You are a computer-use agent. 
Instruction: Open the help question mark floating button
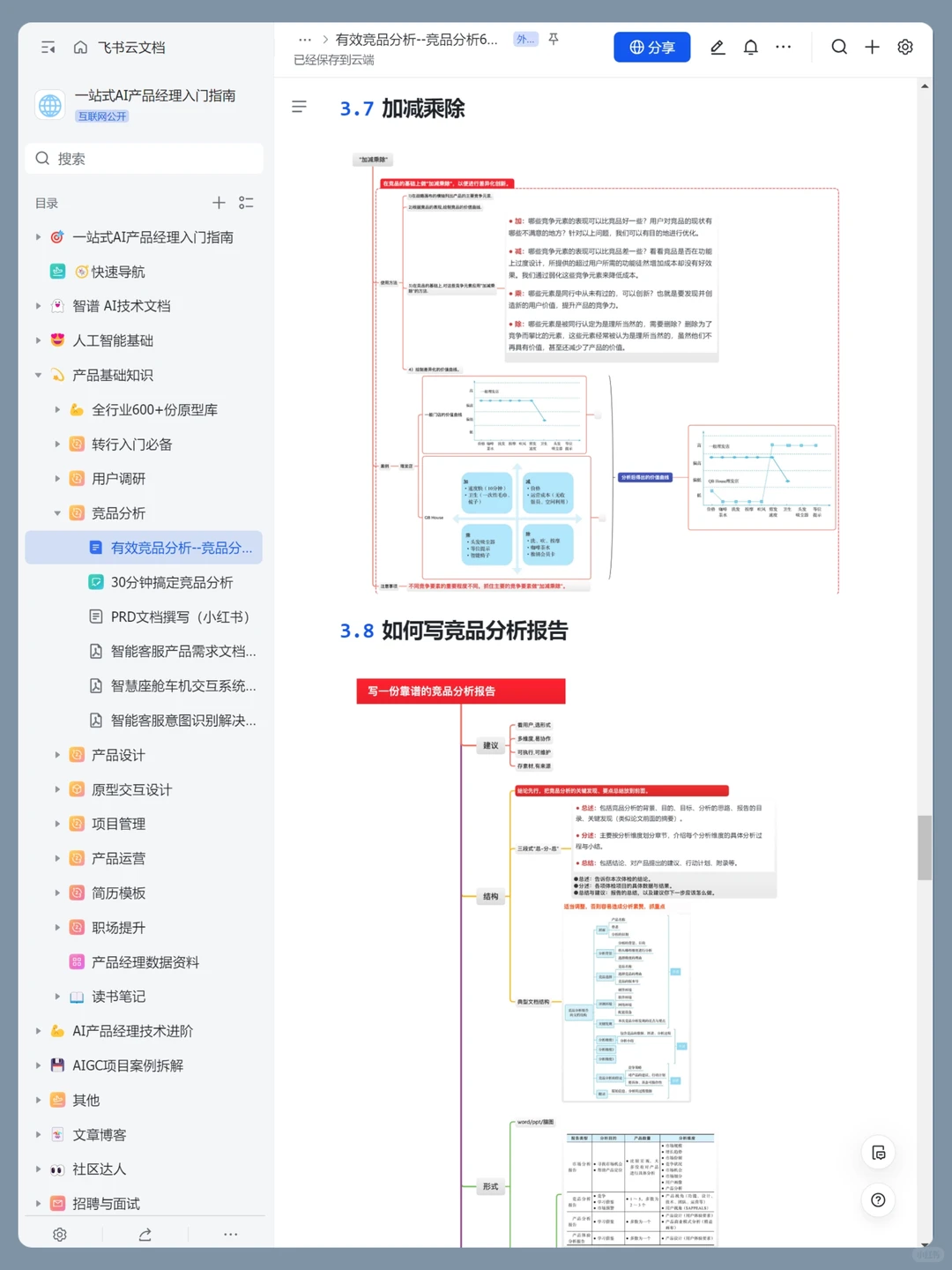[x=878, y=1199]
